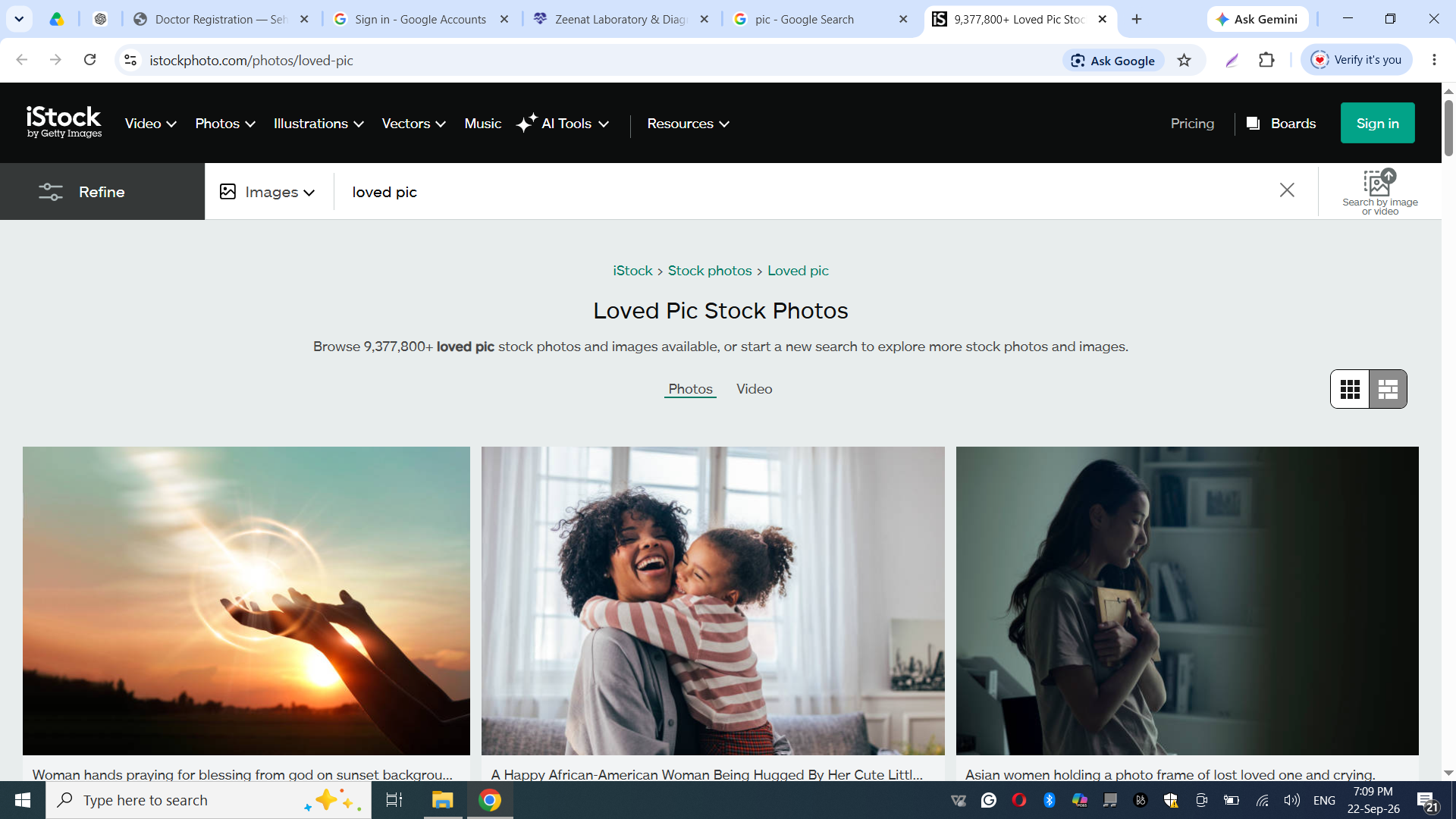Click the Verify it's you profile chip

pyautogui.click(x=1357, y=60)
